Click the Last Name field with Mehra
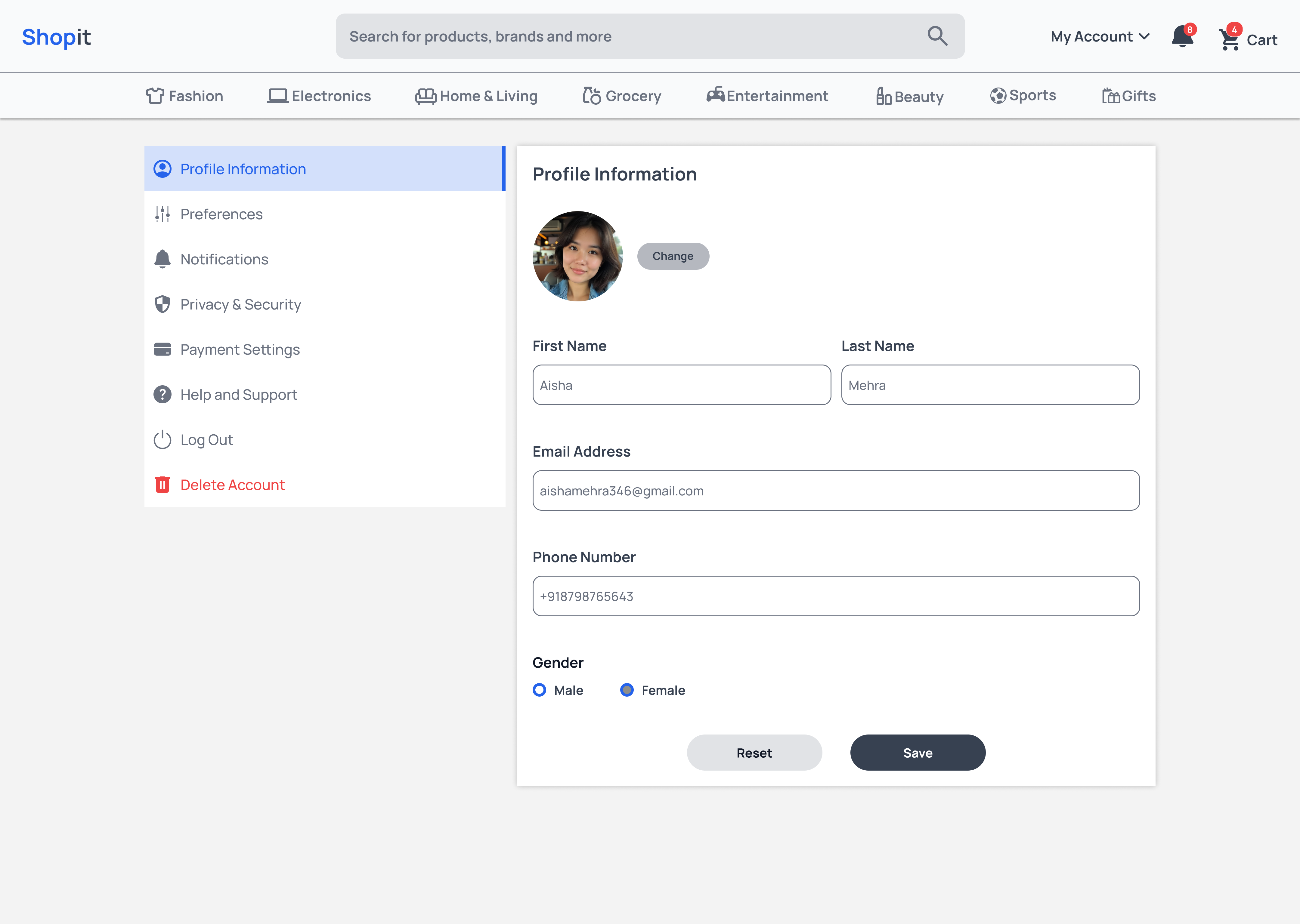The height and width of the screenshot is (924, 1300). tap(990, 385)
